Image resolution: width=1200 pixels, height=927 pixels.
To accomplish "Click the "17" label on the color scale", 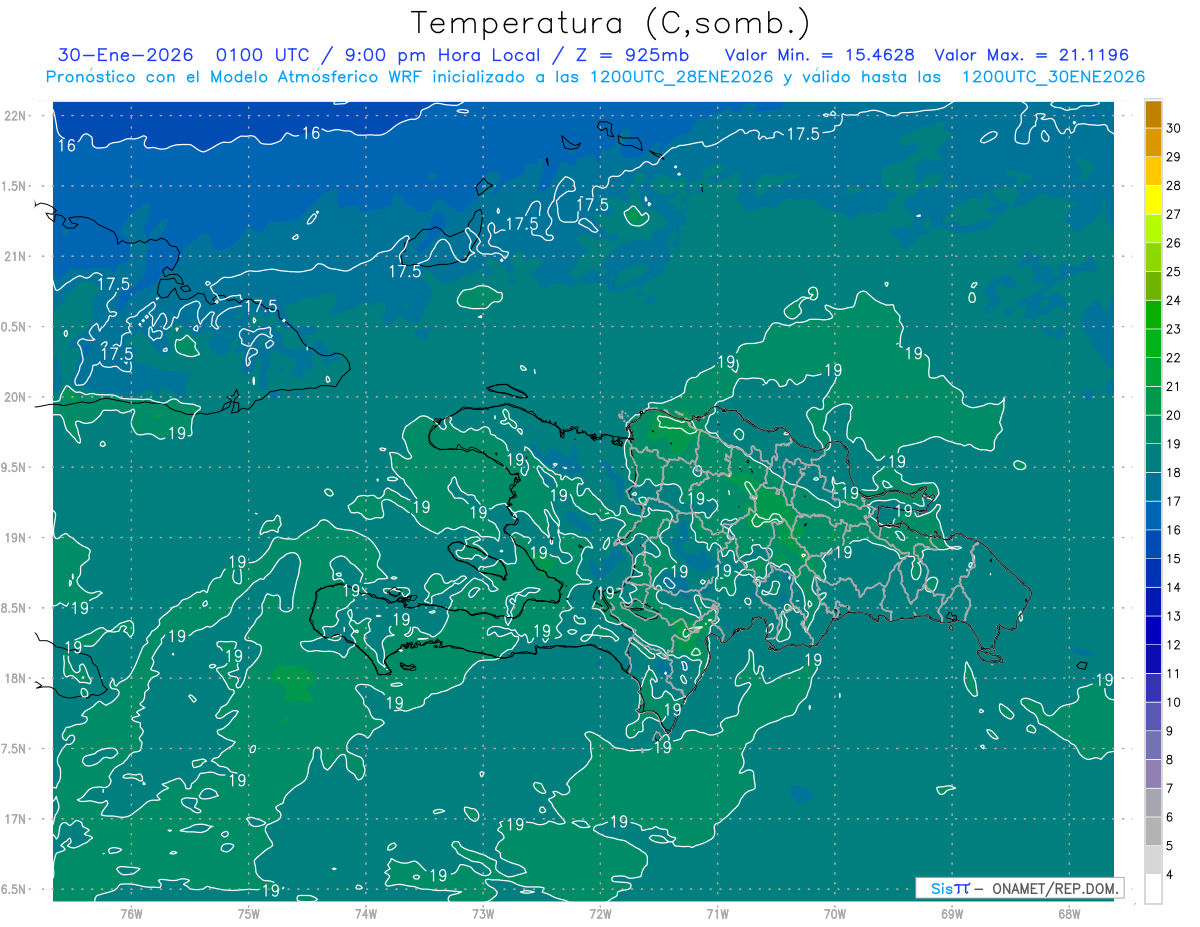I will tap(1174, 502).
